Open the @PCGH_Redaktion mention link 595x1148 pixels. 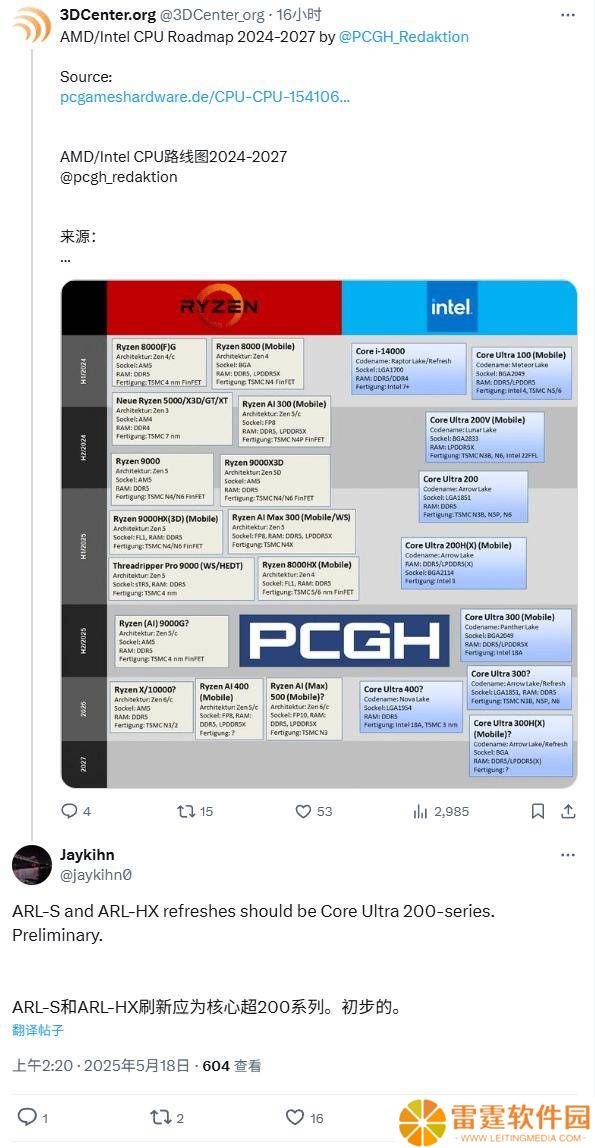point(404,37)
